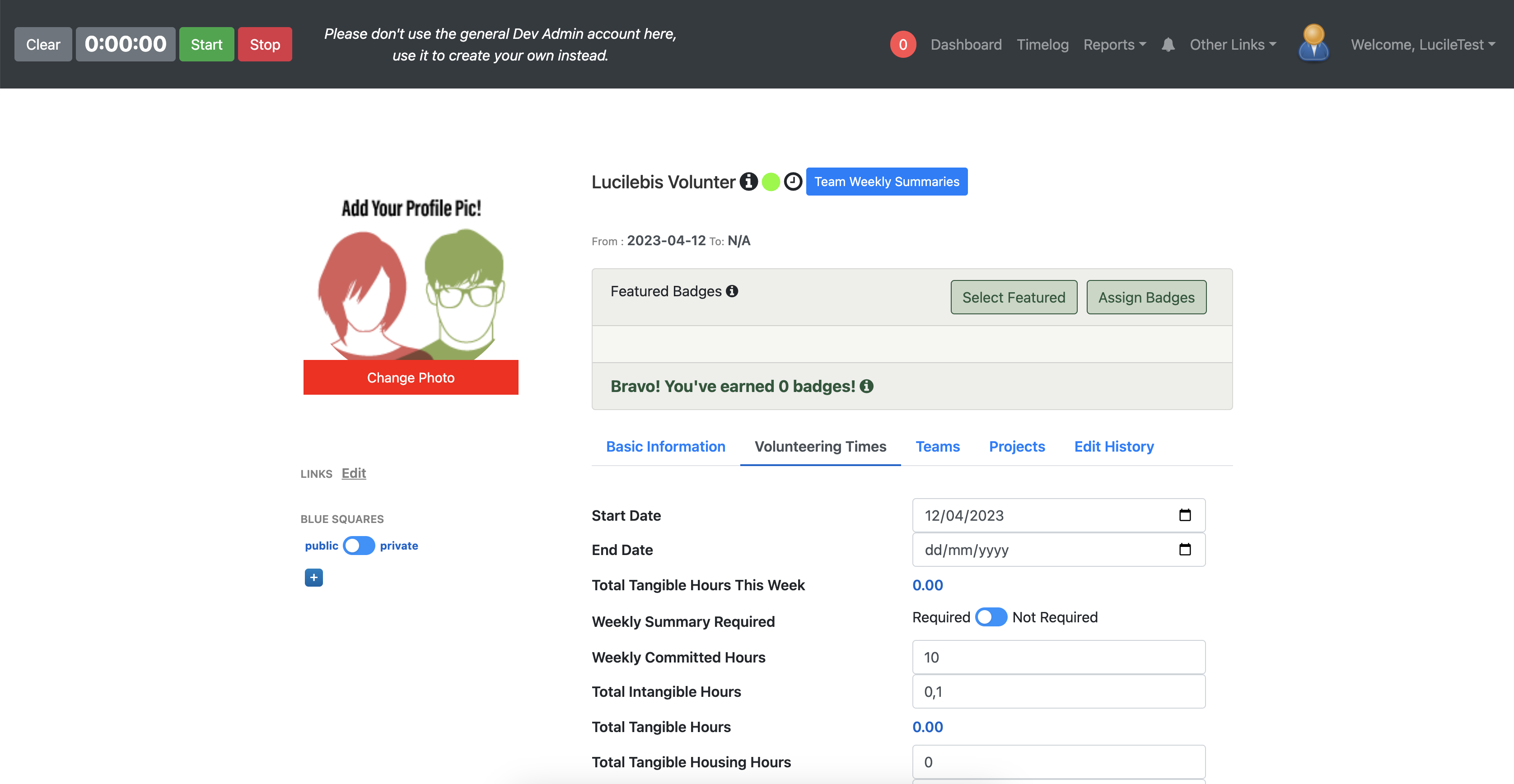The height and width of the screenshot is (784, 1514).
Task: Open Timelog from navbar
Action: (x=1042, y=45)
